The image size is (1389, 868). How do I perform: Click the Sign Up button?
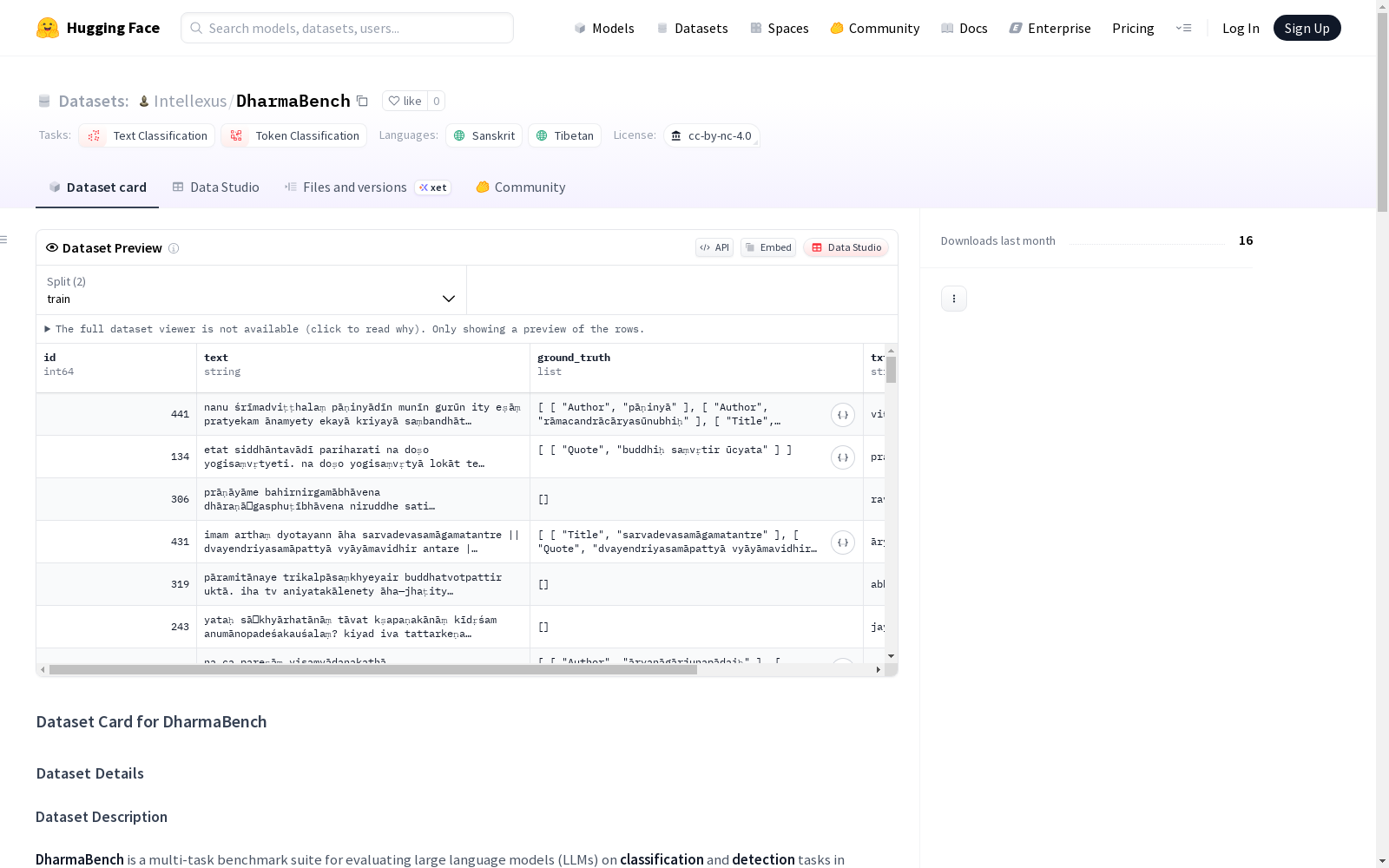coord(1307,28)
